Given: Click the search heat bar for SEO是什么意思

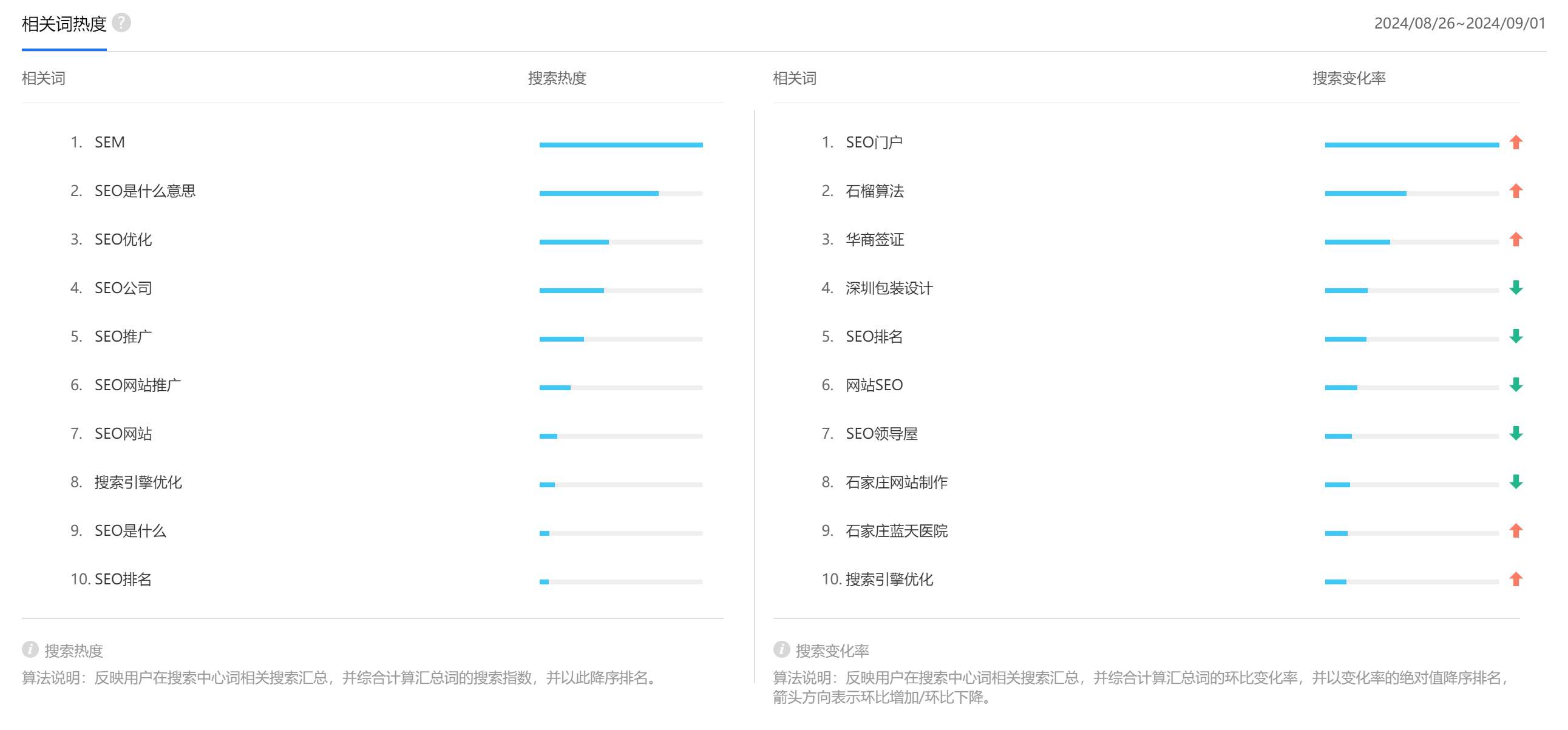Looking at the screenshot, I should (621, 194).
